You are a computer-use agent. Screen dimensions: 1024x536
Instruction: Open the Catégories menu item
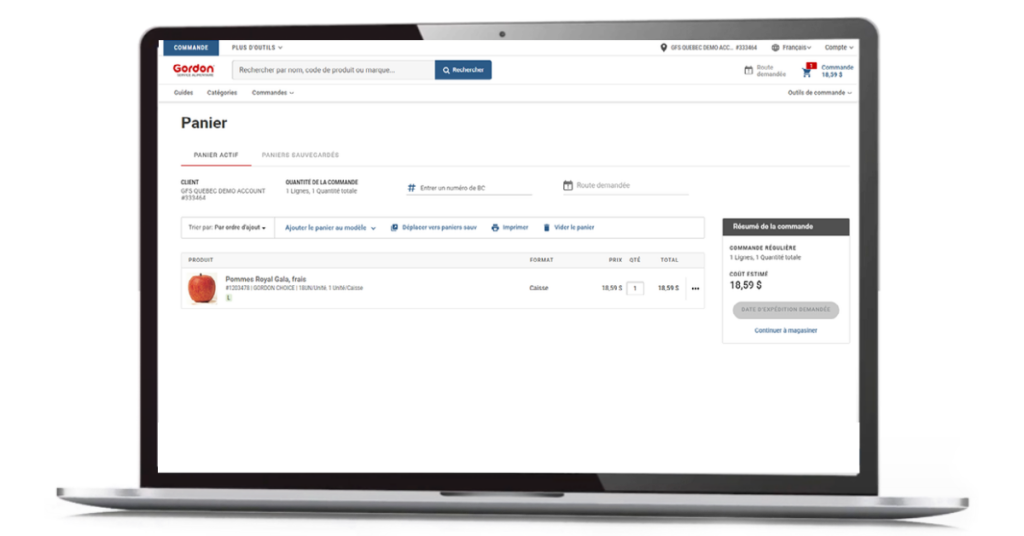click(x=222, y=93)
